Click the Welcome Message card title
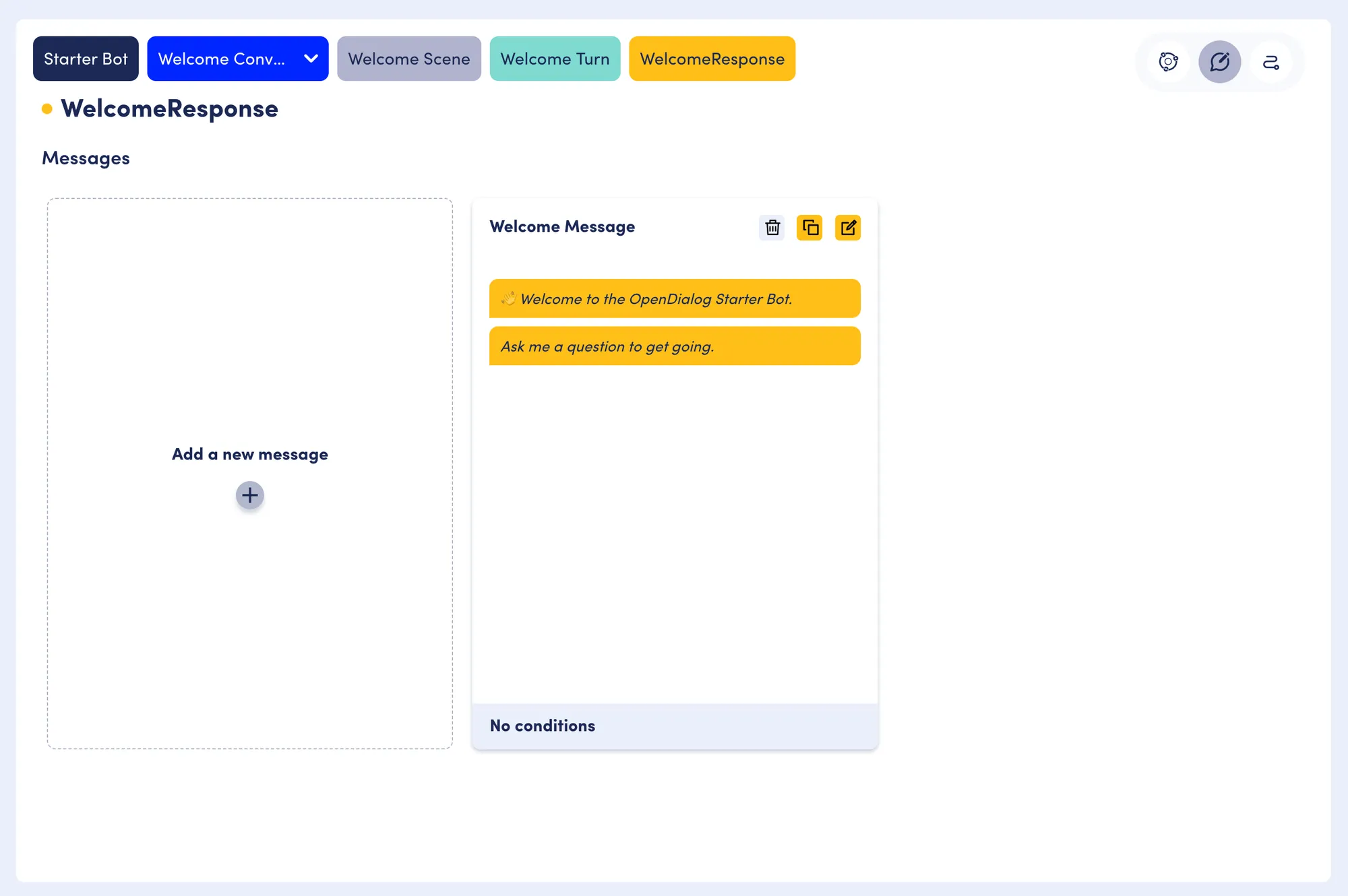Viewport: 1348px width, 896px height. point(562,226)
